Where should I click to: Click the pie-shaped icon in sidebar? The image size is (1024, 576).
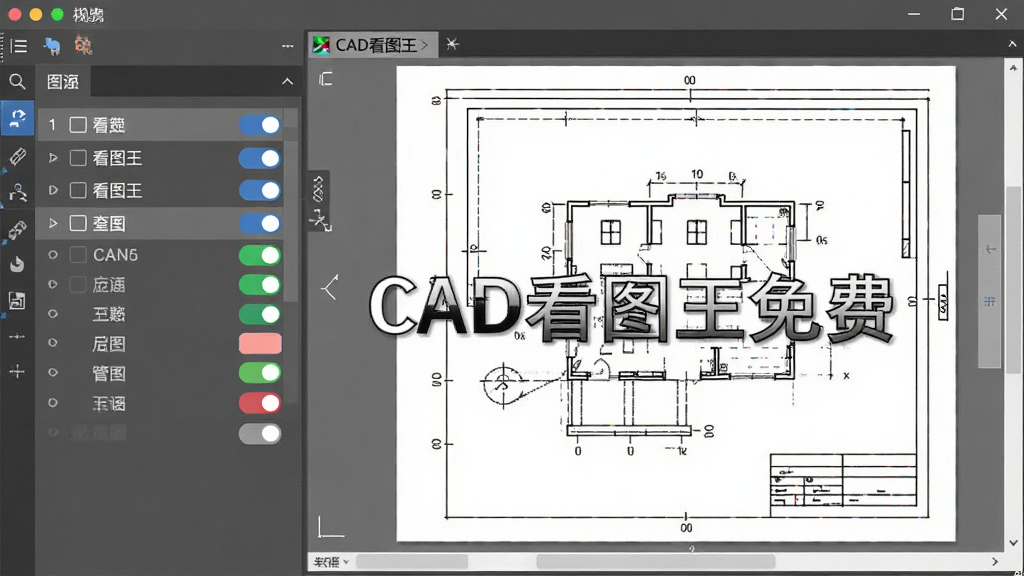[x=18, y=264]
